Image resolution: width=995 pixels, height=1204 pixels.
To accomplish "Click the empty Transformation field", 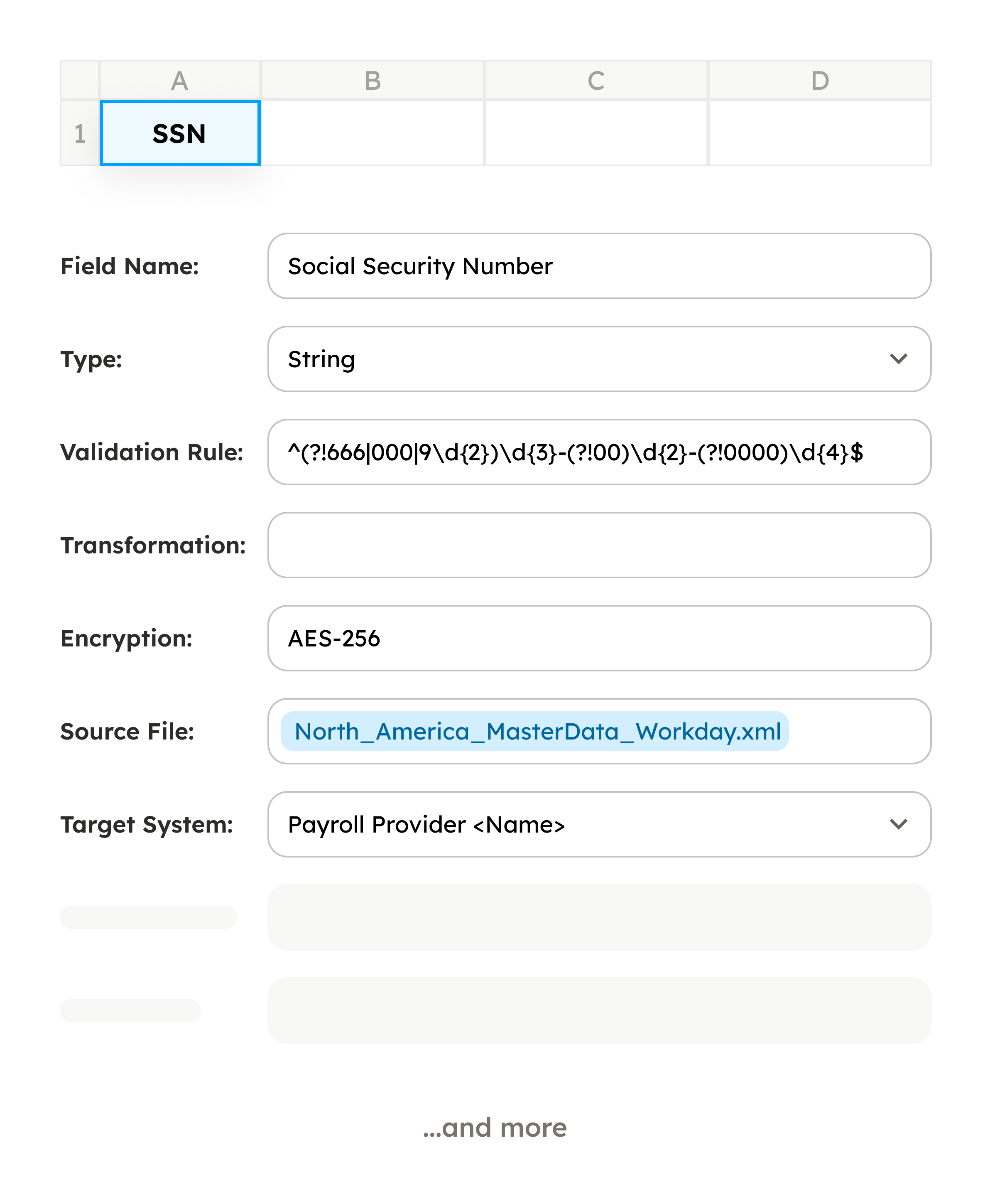I will [599, 545].
